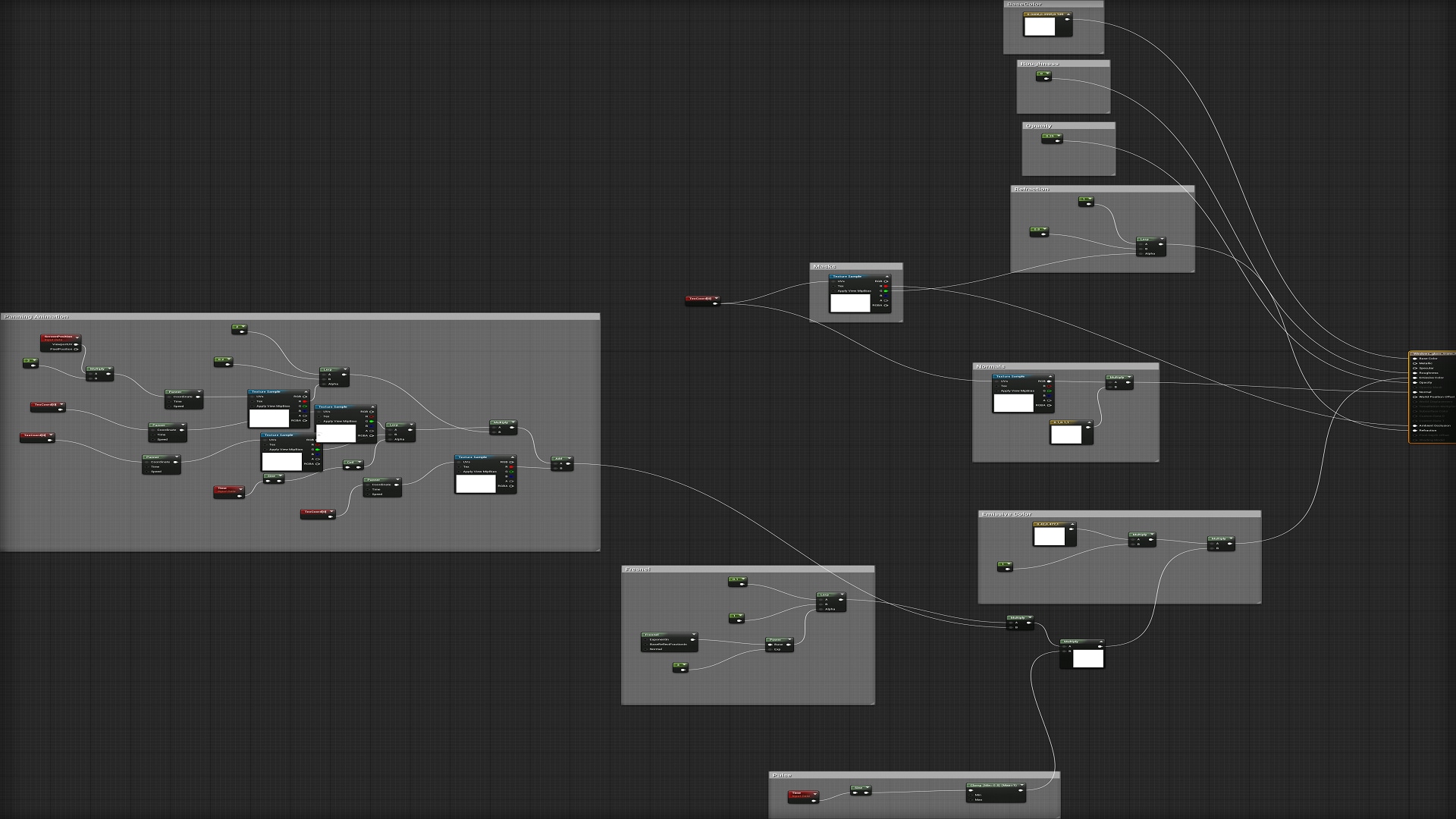Click the output pin of the Time node in Pulse

click(814, 801)
